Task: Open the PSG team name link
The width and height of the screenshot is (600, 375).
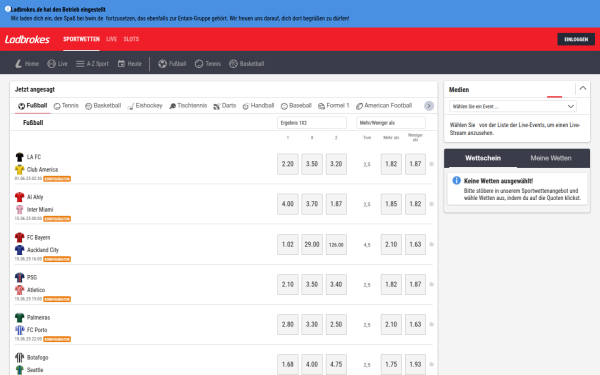Action: (x=32, y=277)
